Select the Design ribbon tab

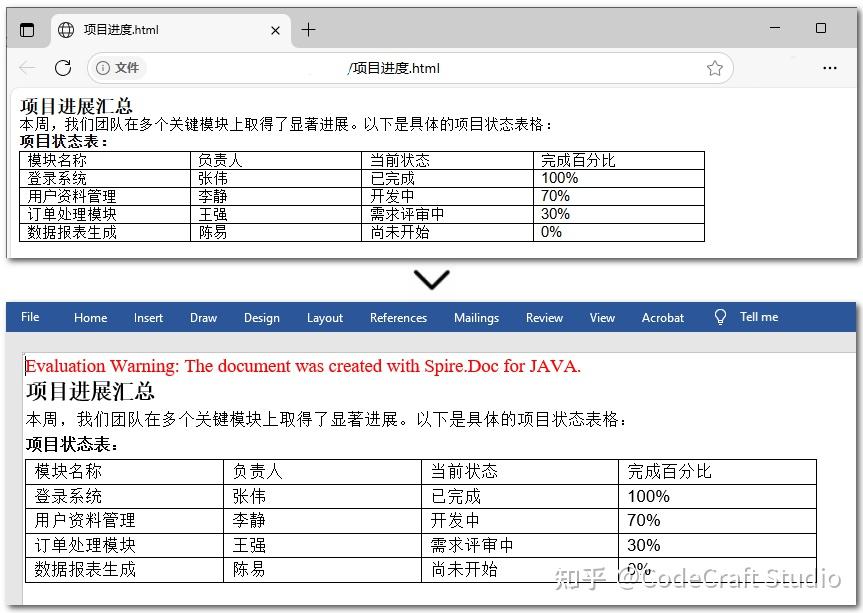point(261,317)
